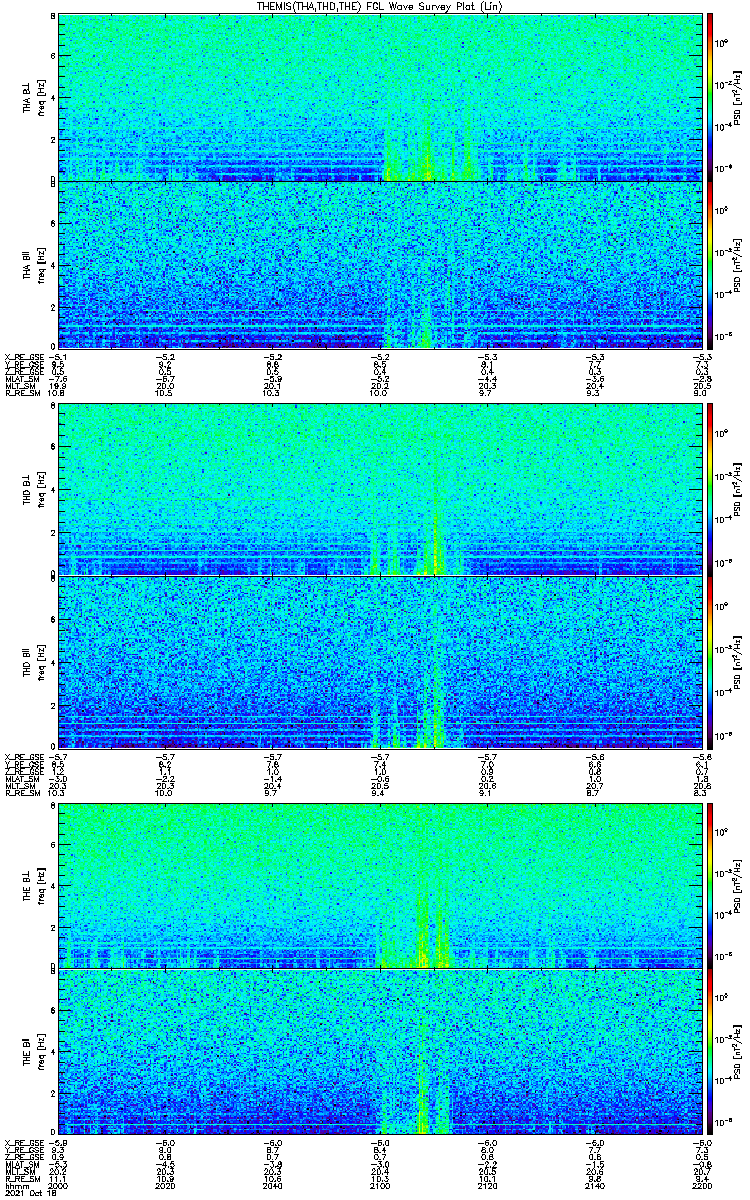Click the THA B-parallel spectrogram panel
Screen dimensions: 750x1200
[x=378, y=265]
